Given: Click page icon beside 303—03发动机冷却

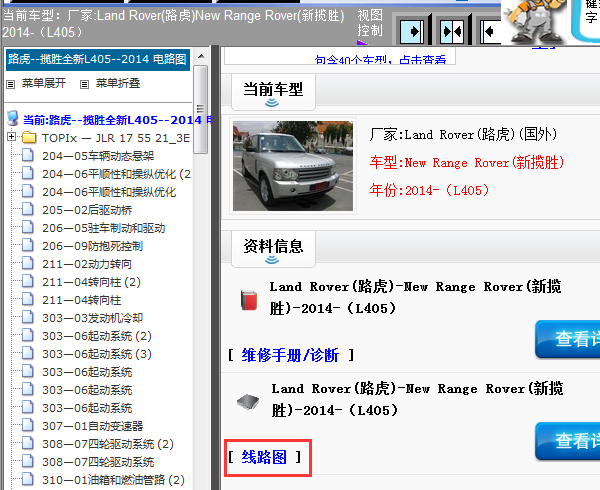Looking at the screenshot, I should point(28,317).
